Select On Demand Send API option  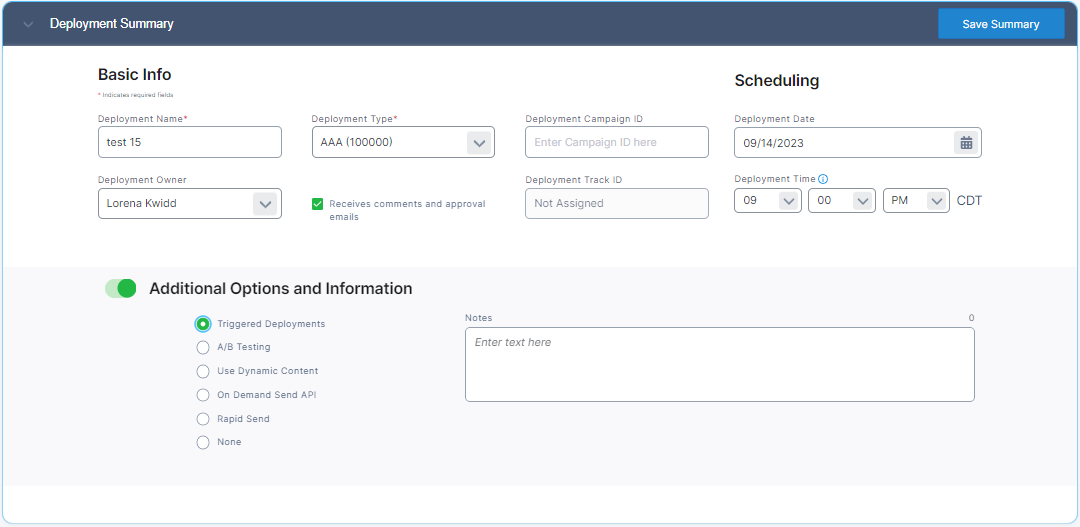click(203, 395)
